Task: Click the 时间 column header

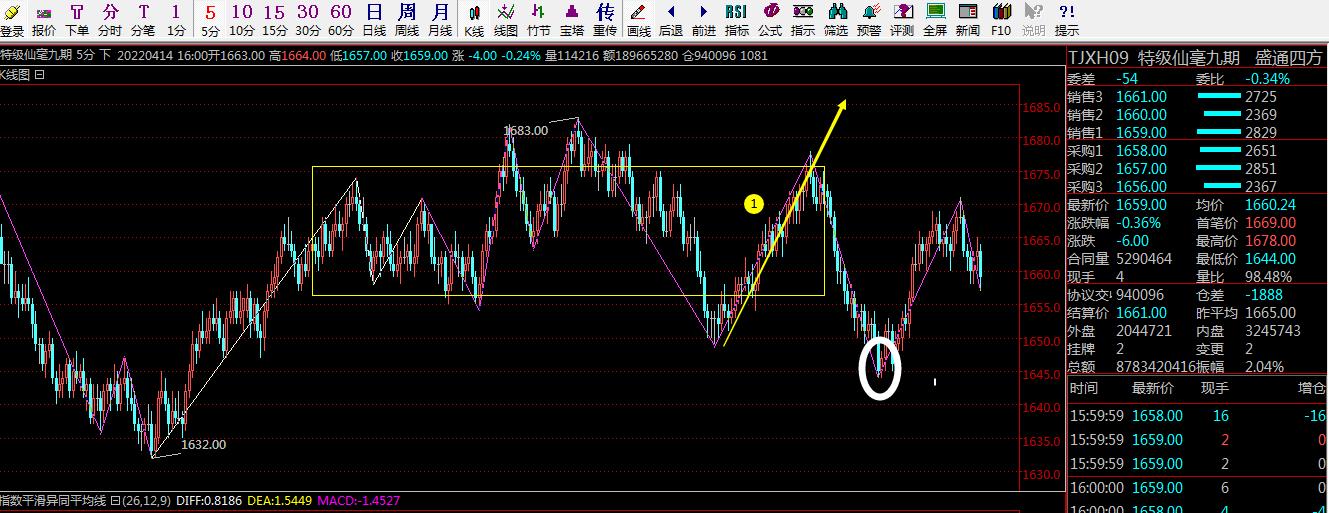Action: pos(1083,388)
